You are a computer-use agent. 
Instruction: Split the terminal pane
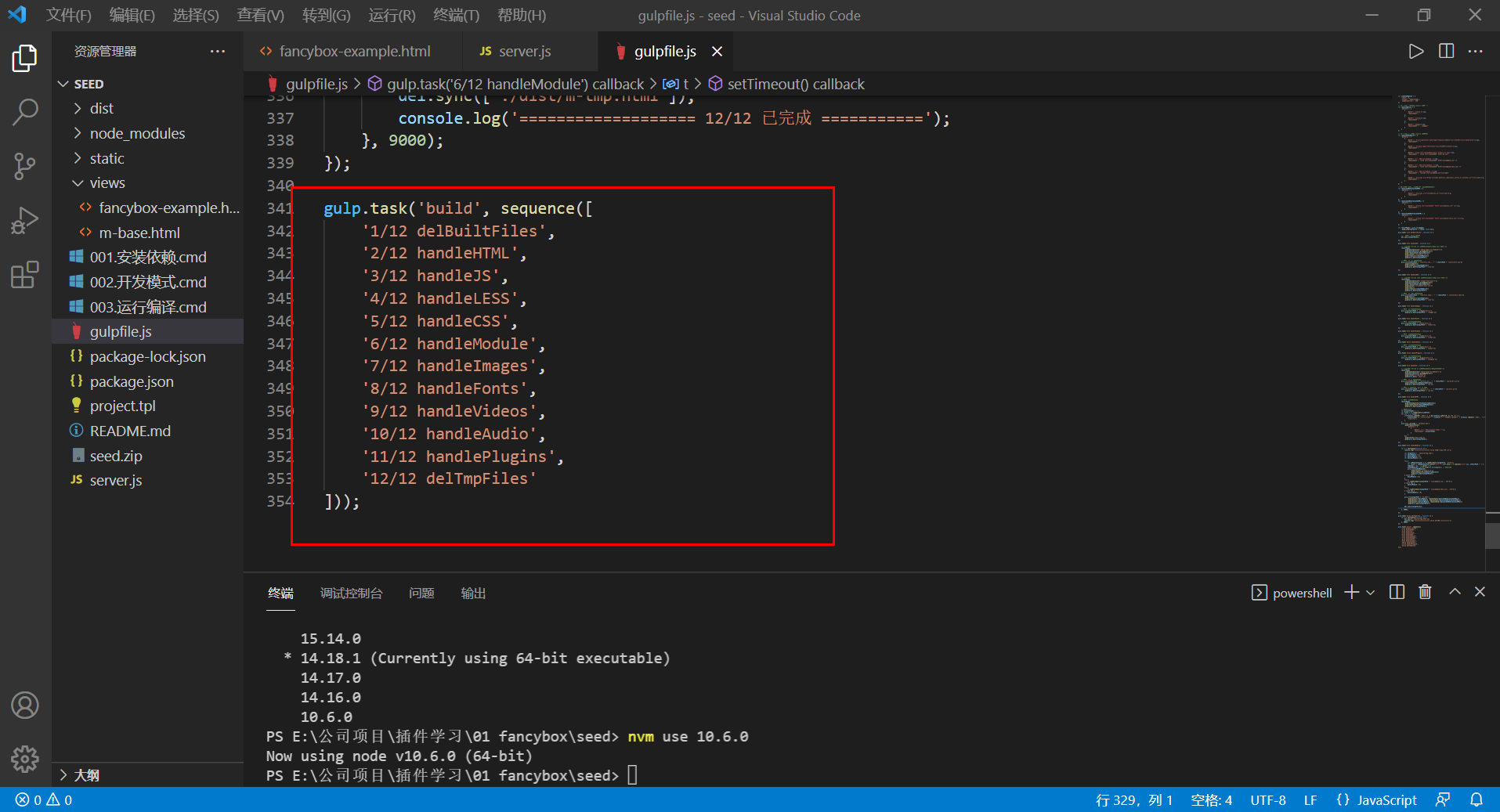click(1397, 593)
